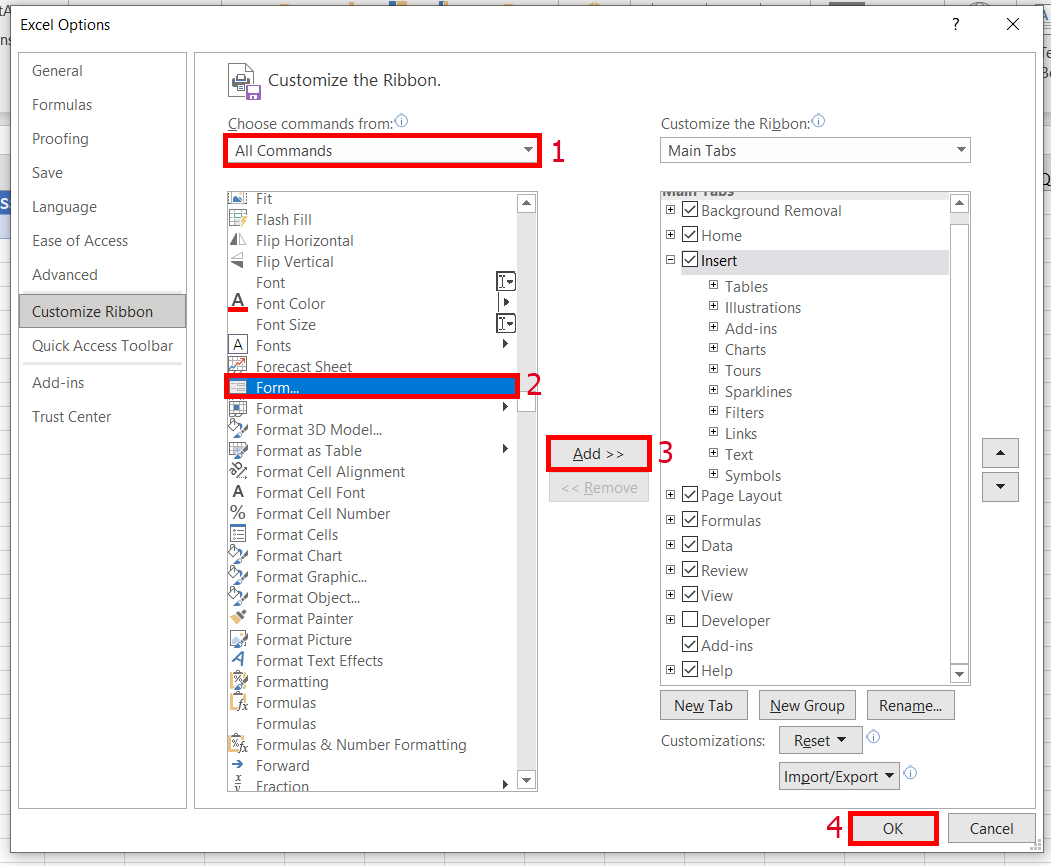
Task: Expand the Tables group under Insert
Action: tap(714, 286)
